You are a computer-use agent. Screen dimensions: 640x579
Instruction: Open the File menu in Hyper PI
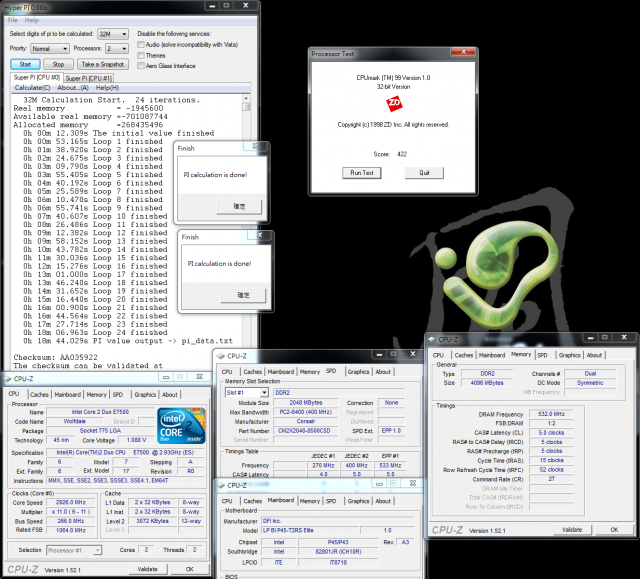coord(13,20)
